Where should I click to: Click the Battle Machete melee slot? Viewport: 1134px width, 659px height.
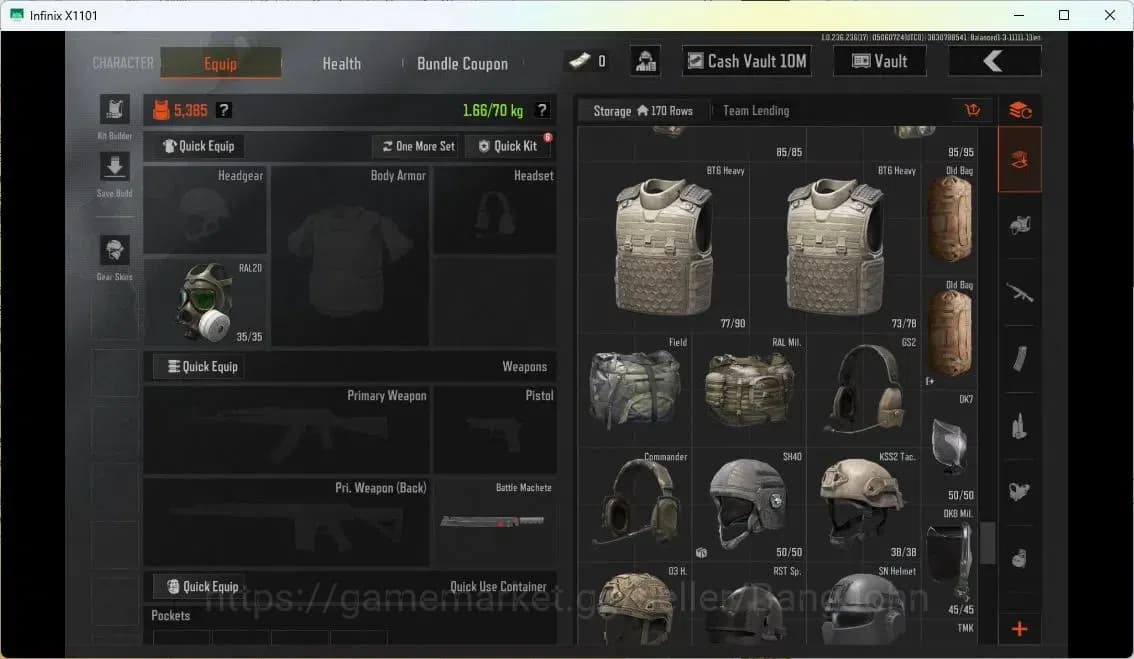(495, 522)
